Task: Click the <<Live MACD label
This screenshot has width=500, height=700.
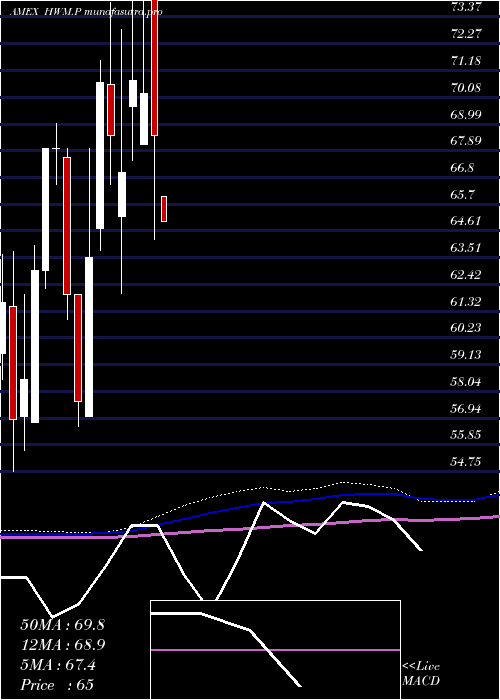Action: click(421, 674)
